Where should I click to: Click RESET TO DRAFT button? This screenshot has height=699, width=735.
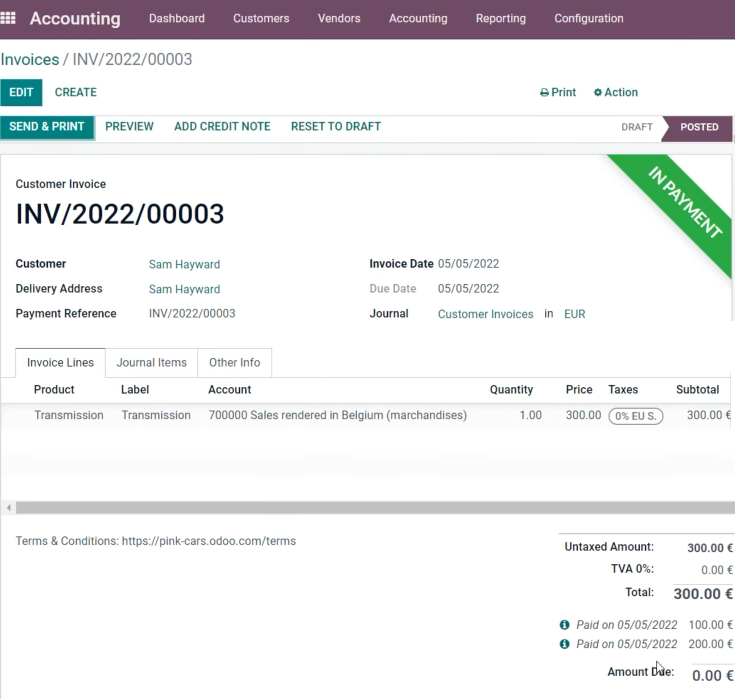coord(336,127)
